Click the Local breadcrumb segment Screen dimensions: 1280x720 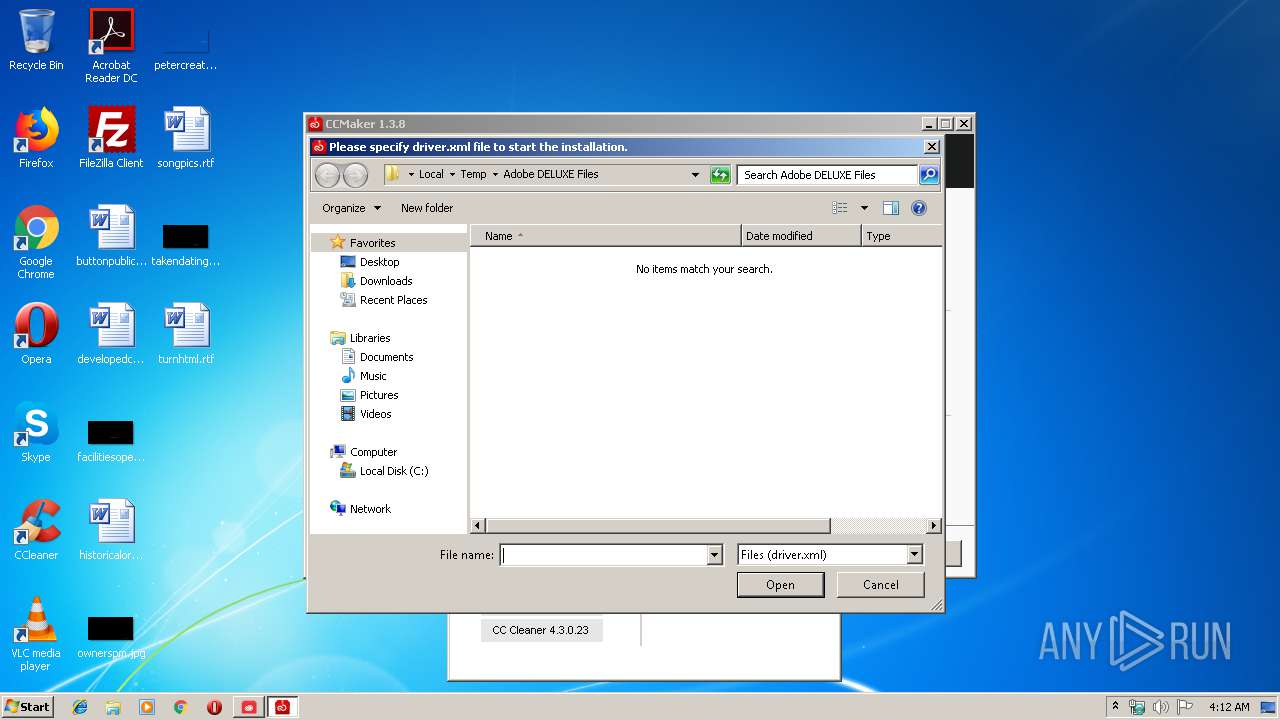431,174
